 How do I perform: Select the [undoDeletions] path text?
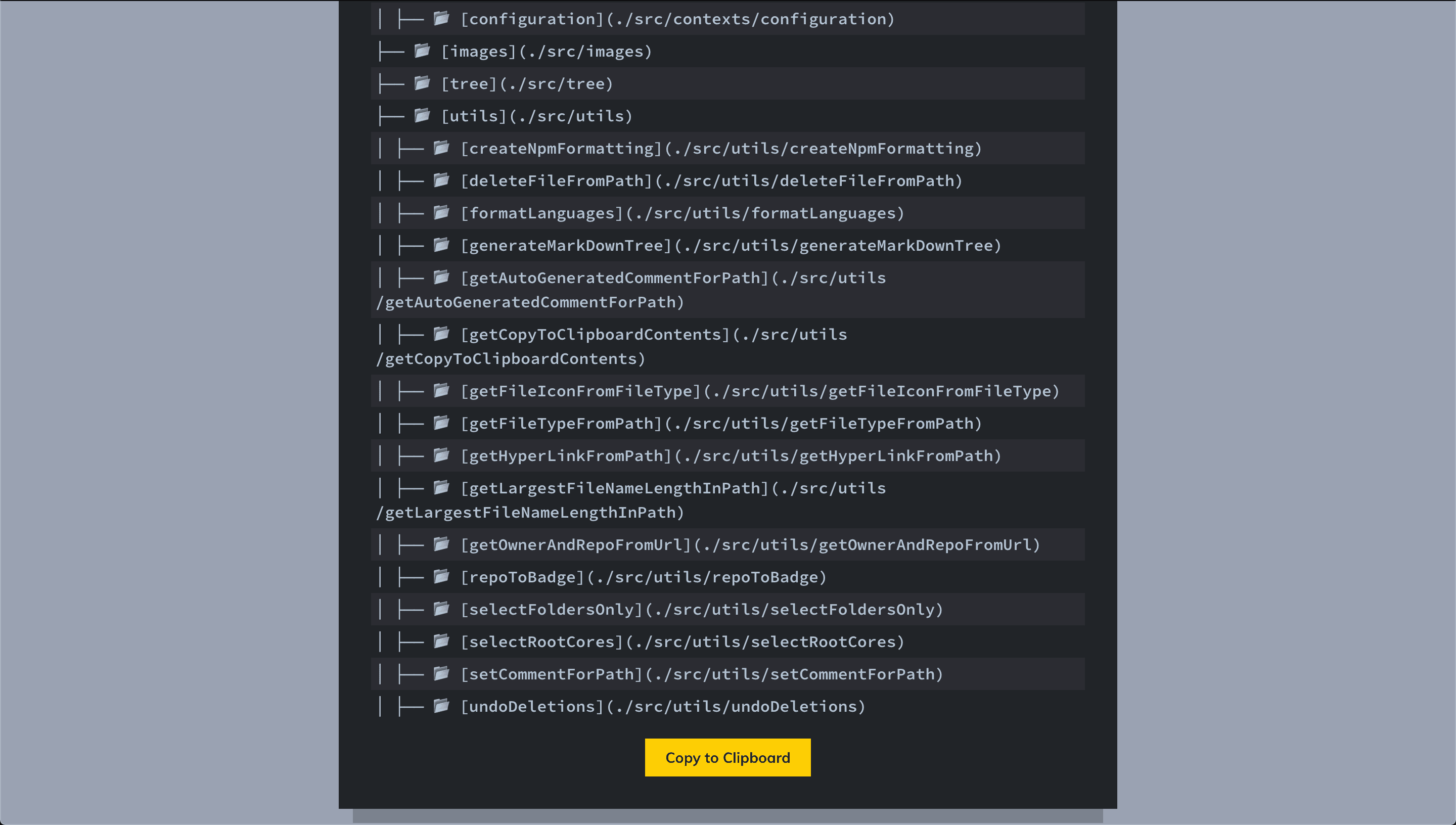tap(663, 706)
